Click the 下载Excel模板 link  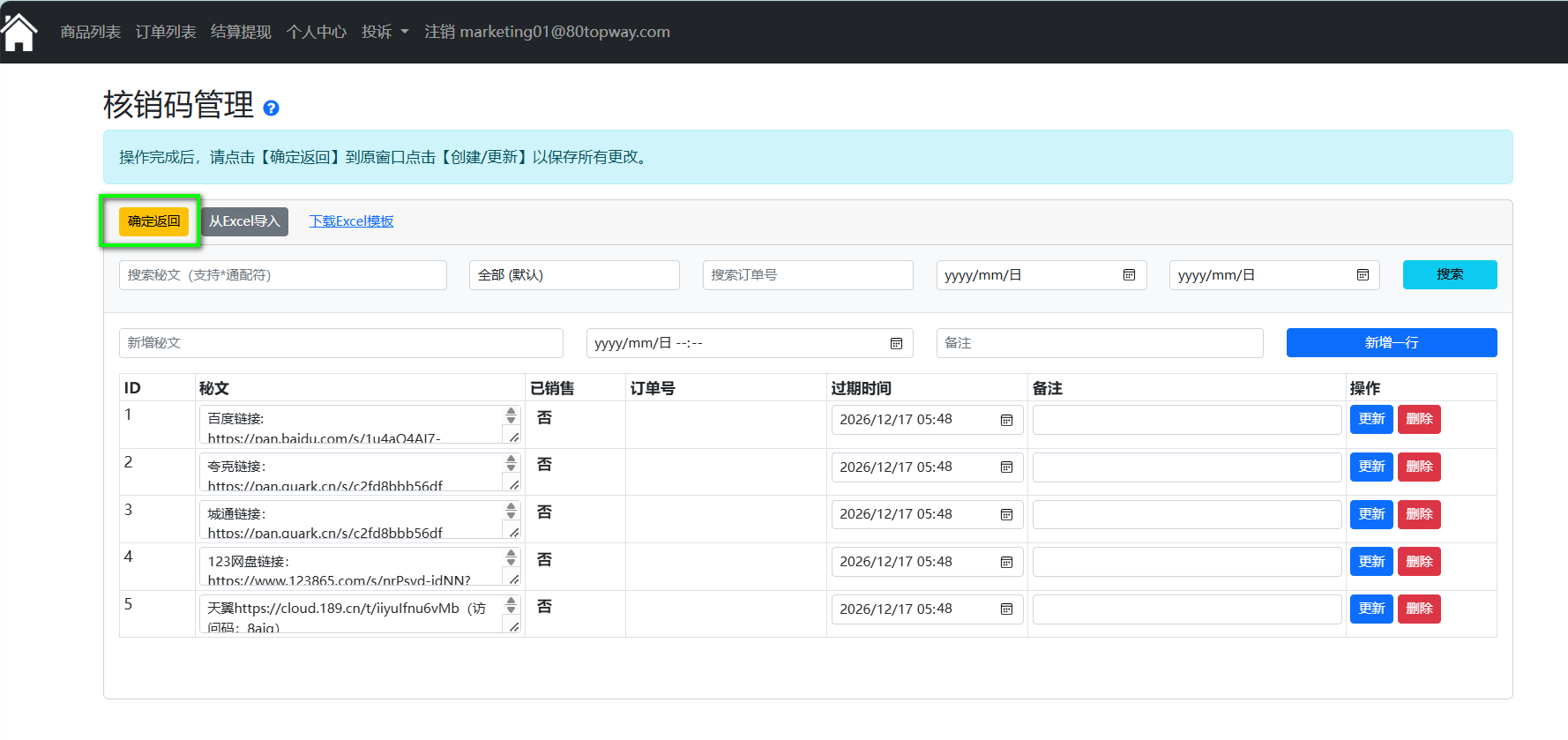351,221
